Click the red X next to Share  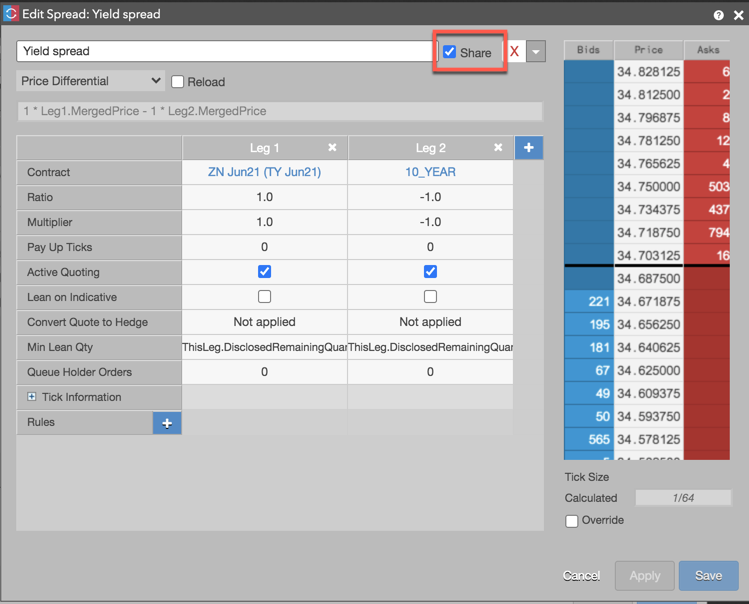[x=514, y=51]
